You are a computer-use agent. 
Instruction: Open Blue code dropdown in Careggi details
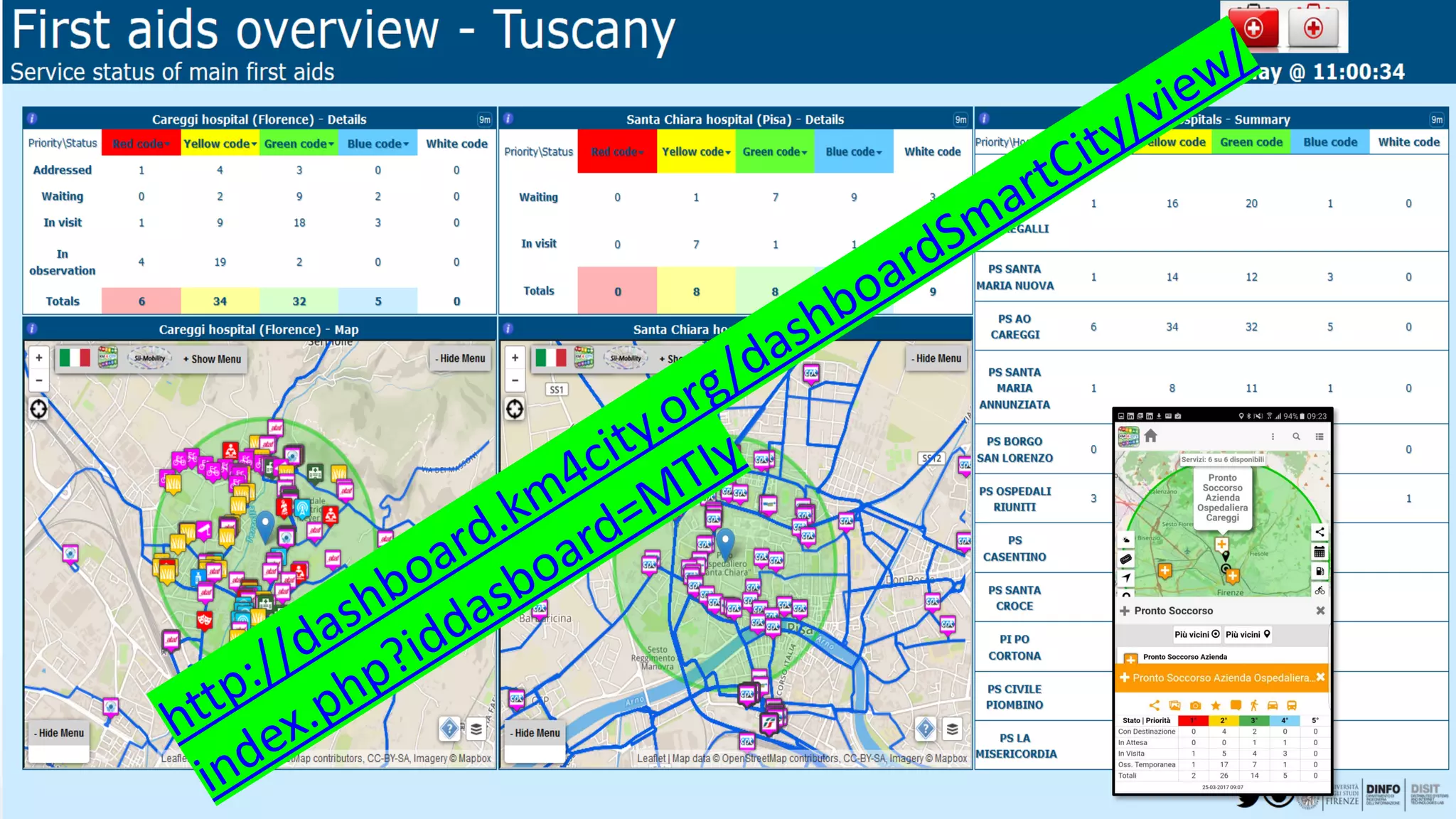click(x=378, y=144)
